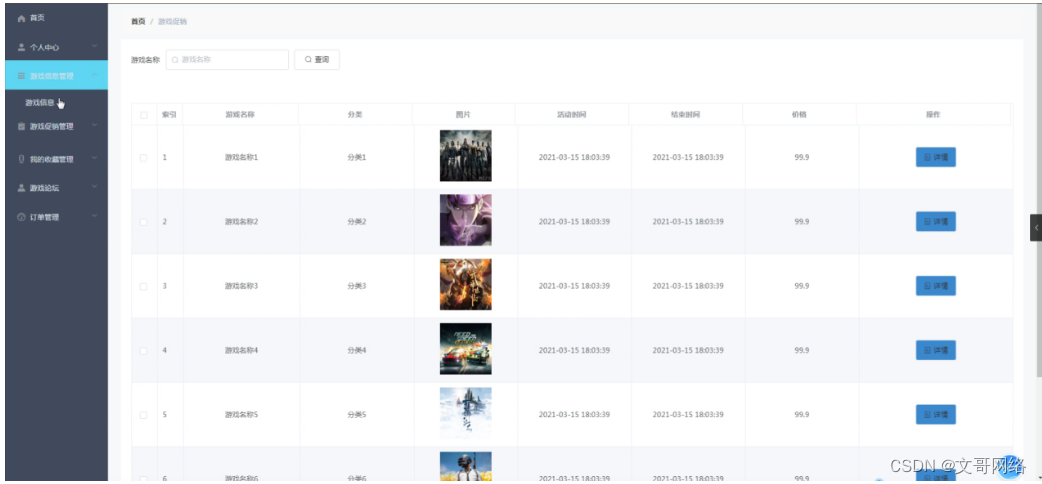The width and height of the screenshot is (1042, 484).
Task: Click the clipboard icon beside 游戏促销管理
Action: click(21, 126)
